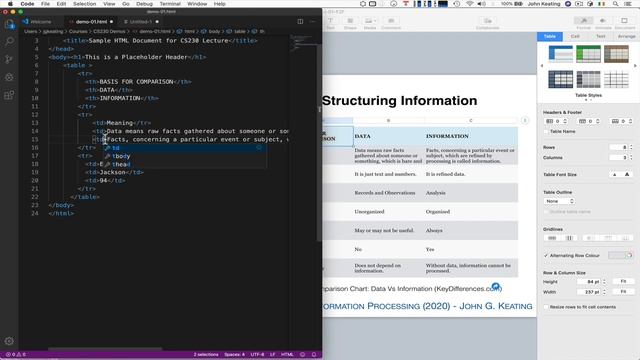Switch to the Cell tab in inspector

(x=575, y=36)
